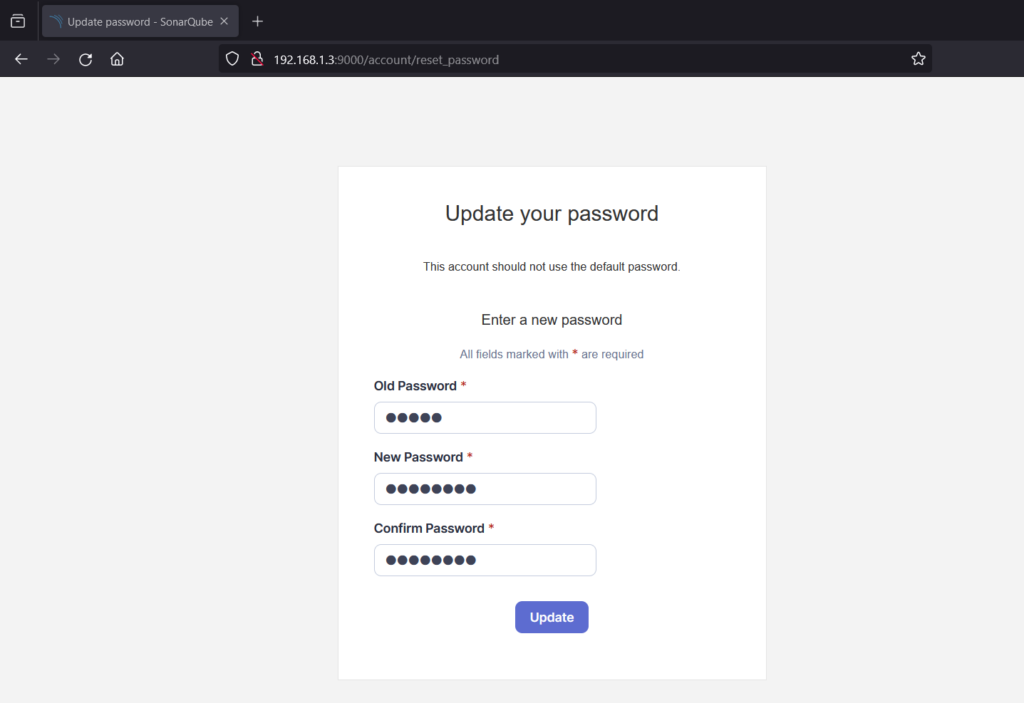
Task: Click into the Confirm Password field
Action: coord(485,560)
